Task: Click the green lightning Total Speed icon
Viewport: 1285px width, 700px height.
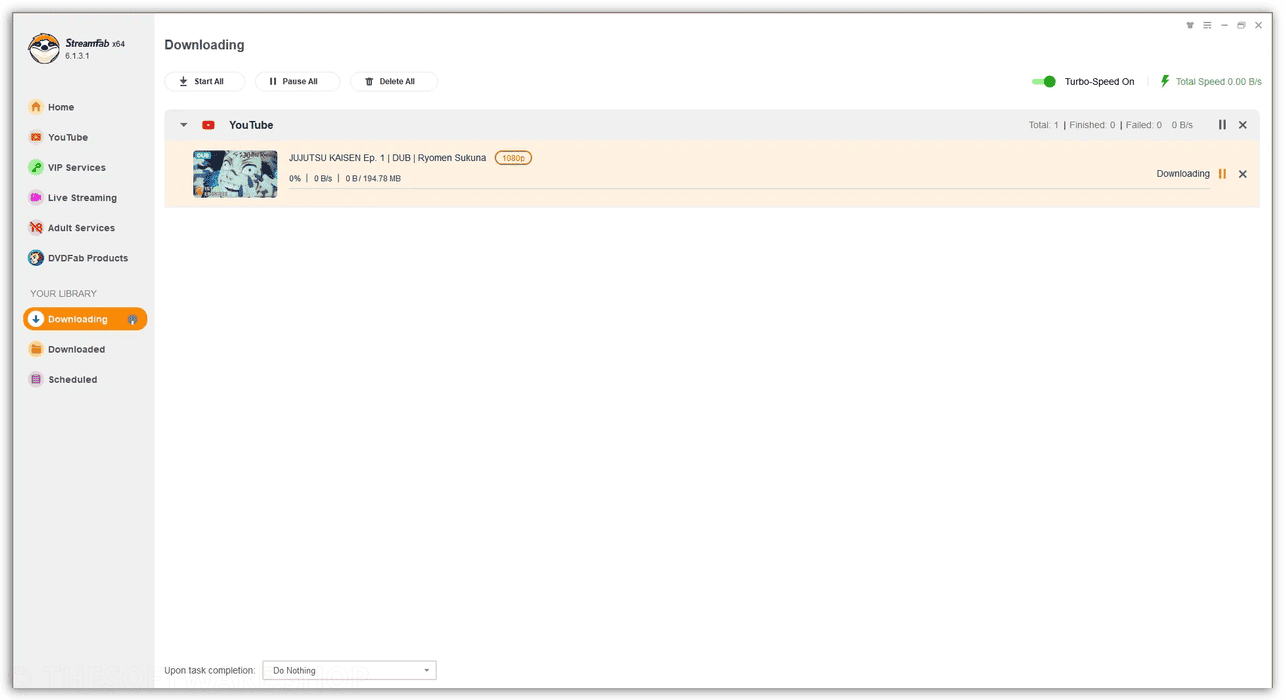Action: pos(1165,81)
